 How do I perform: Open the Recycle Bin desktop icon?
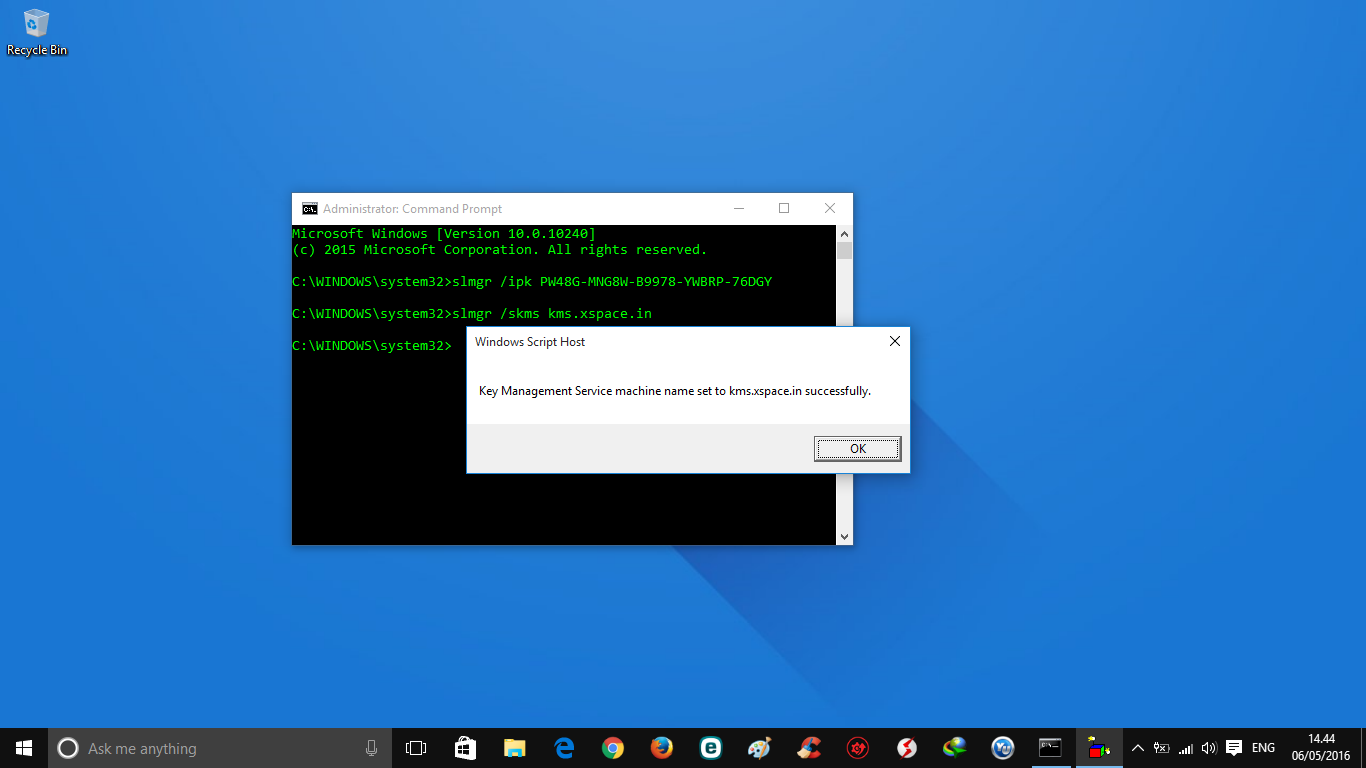37,33
